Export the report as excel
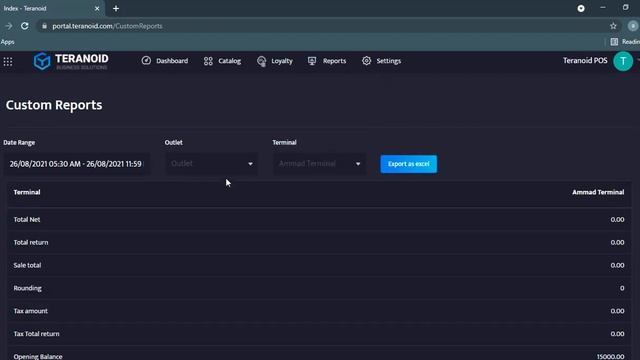The image size is (640, 360). [x=409, y=164]
